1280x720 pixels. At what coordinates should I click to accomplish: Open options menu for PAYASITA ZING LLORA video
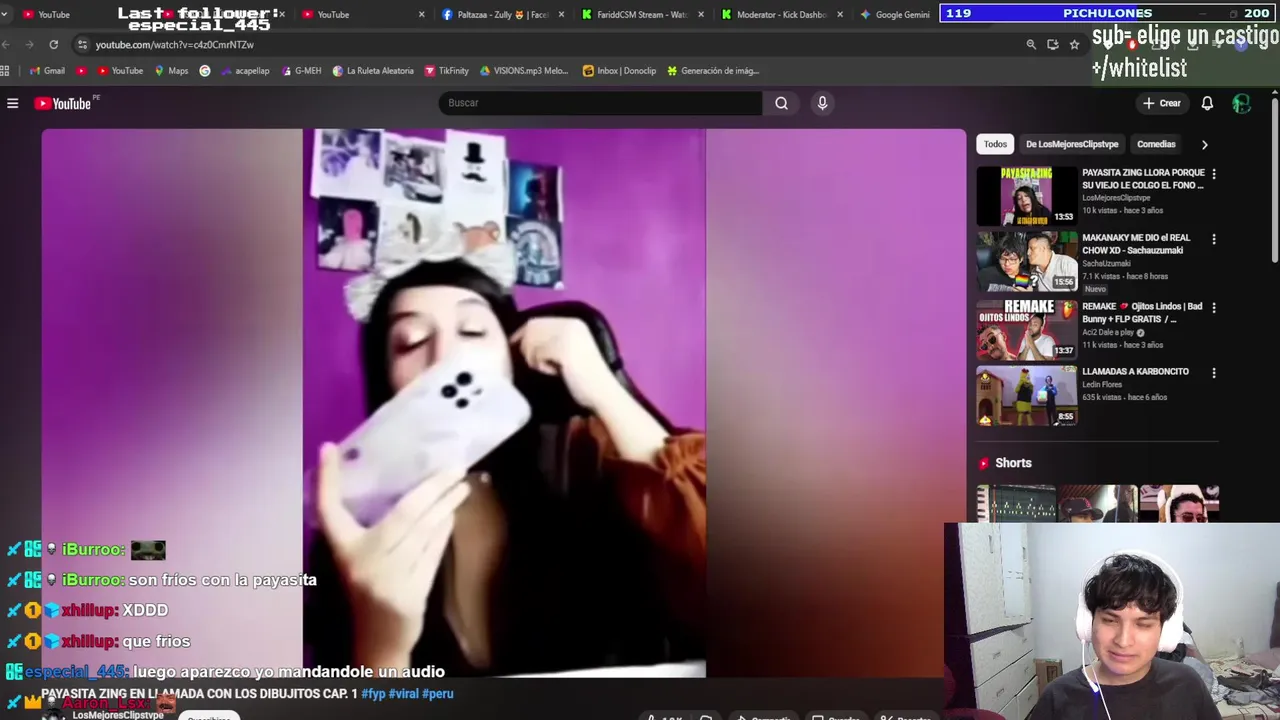pos(1214,174)
